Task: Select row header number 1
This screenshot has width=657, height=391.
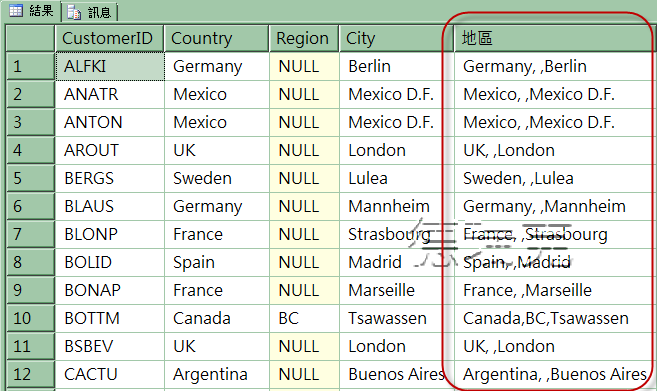Action: click(x=30, y=66)
